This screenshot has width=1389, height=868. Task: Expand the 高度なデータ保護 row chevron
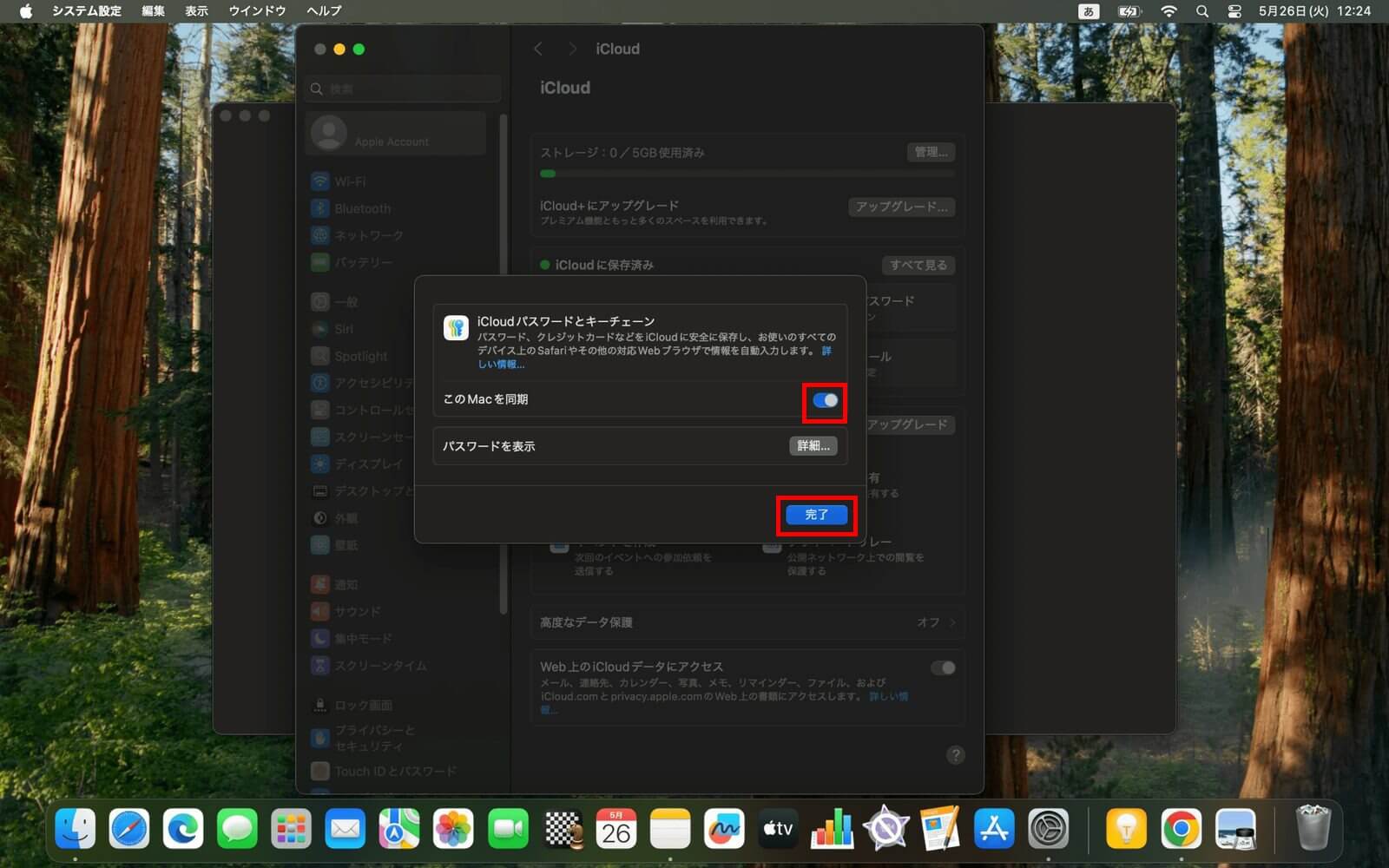[952, 622]
